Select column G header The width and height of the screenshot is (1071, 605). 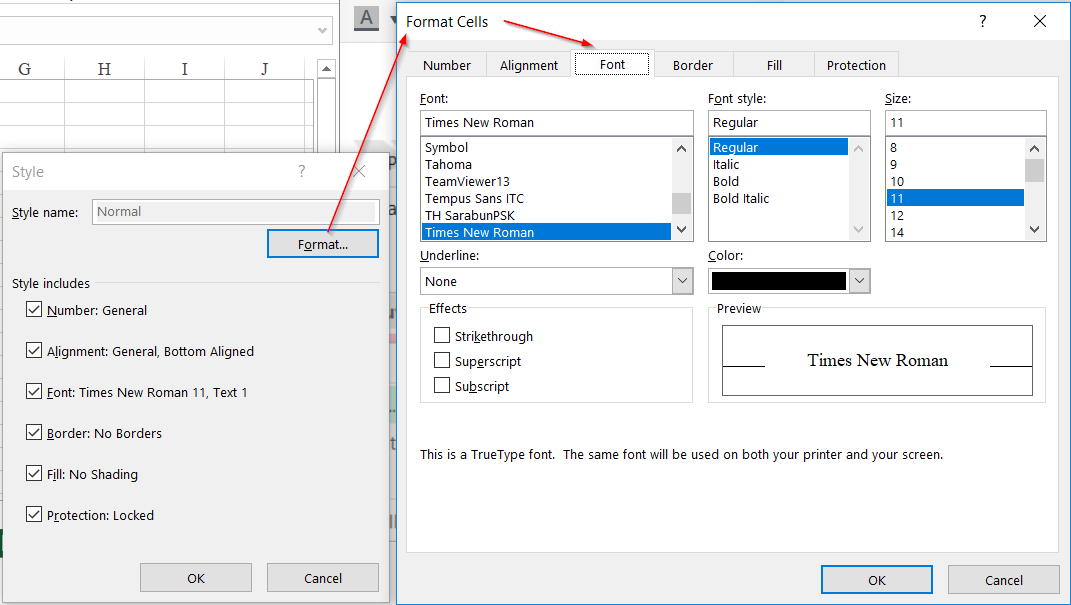coord(25,69)
